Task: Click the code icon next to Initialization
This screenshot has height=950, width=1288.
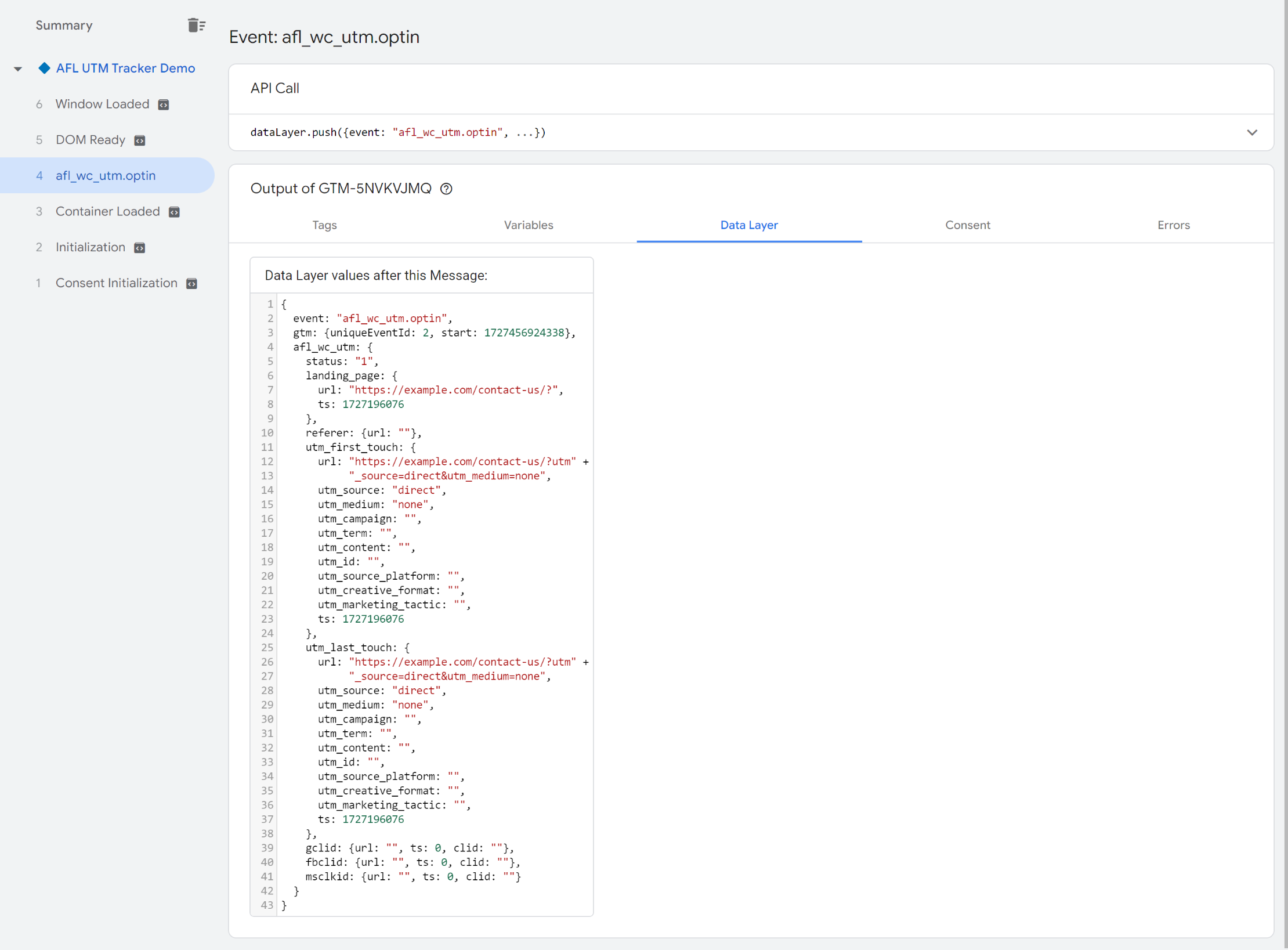Action: click(x=140, y=248)
